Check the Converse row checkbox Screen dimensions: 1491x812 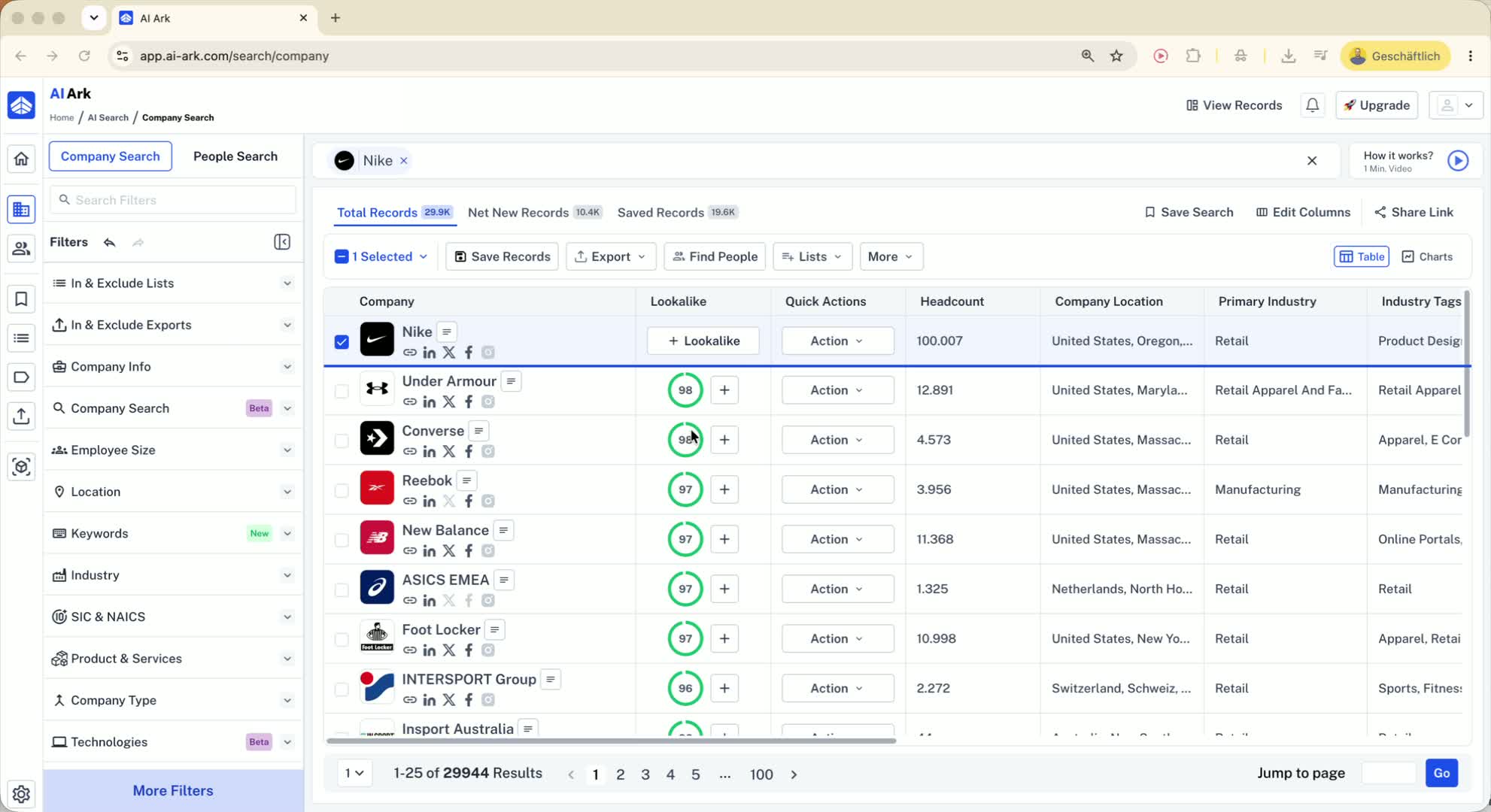coord(342,441)
